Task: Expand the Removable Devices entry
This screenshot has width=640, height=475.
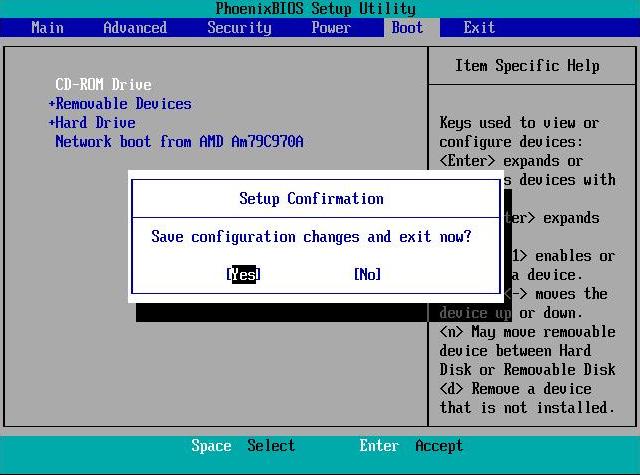Action: [120, 104]
